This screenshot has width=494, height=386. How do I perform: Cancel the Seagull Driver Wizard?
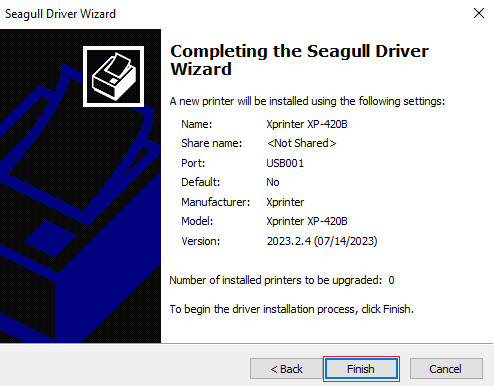pos(446,369)
